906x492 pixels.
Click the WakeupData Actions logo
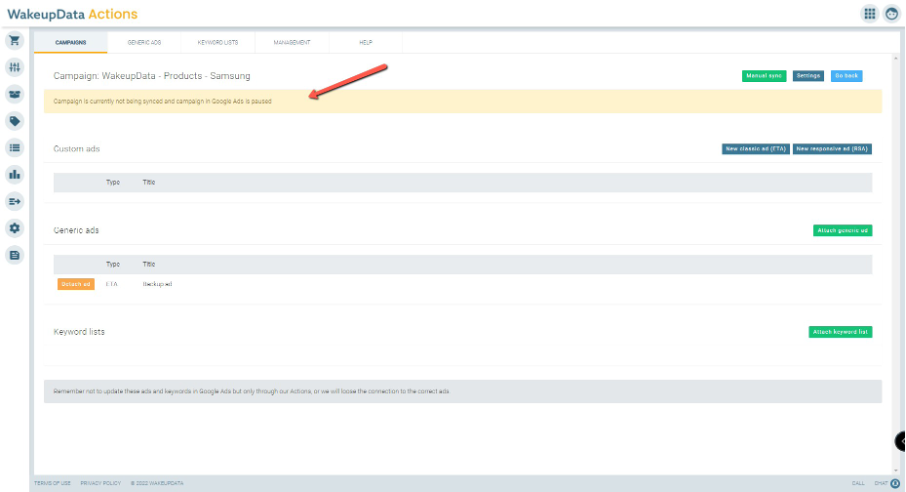(x=72, y=14)
